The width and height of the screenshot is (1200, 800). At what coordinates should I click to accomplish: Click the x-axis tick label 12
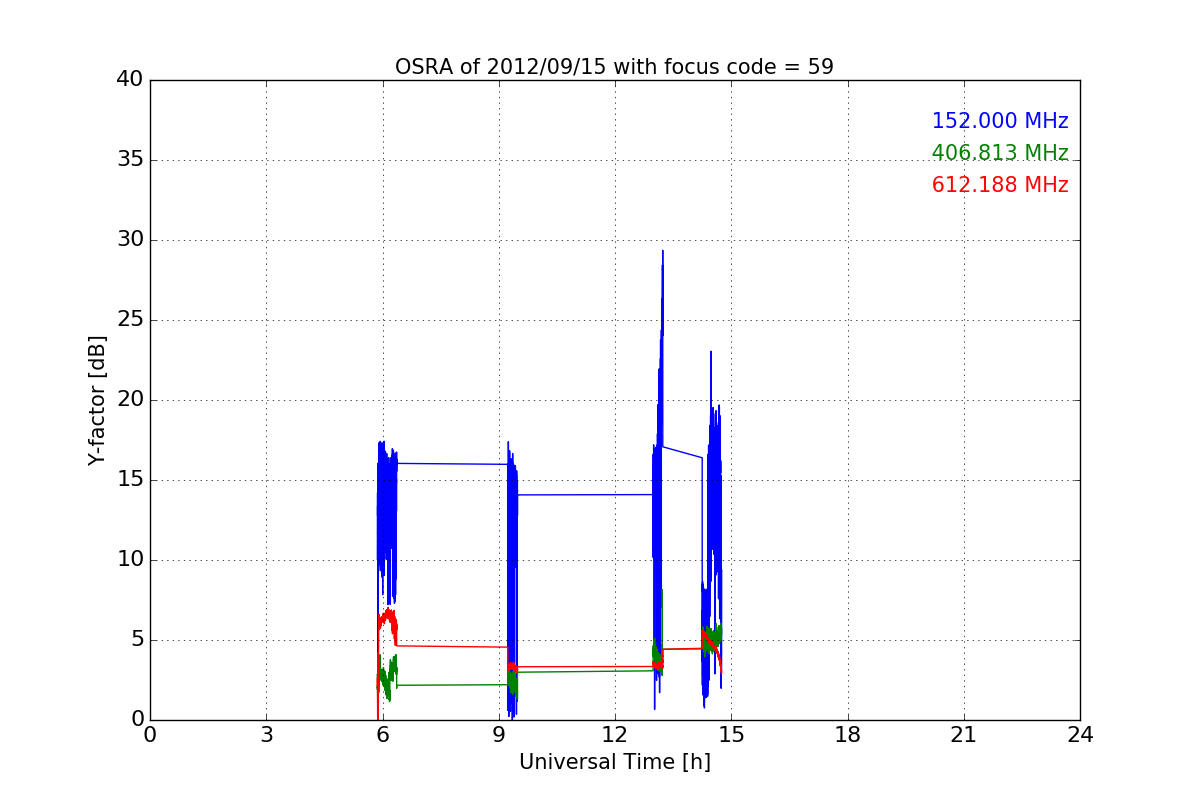pos(614,735)
